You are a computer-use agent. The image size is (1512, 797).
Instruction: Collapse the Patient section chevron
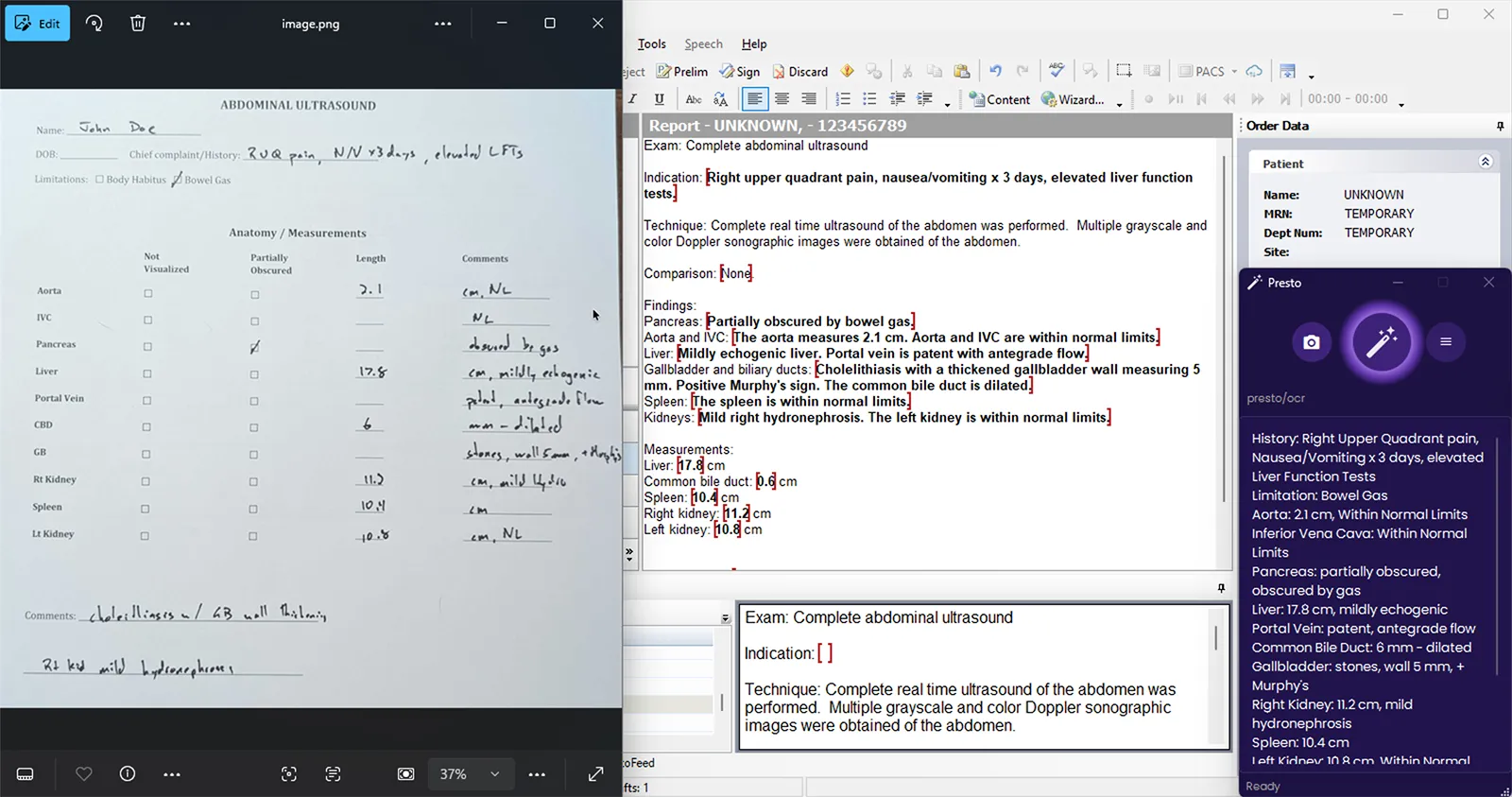pos(1486,163)
